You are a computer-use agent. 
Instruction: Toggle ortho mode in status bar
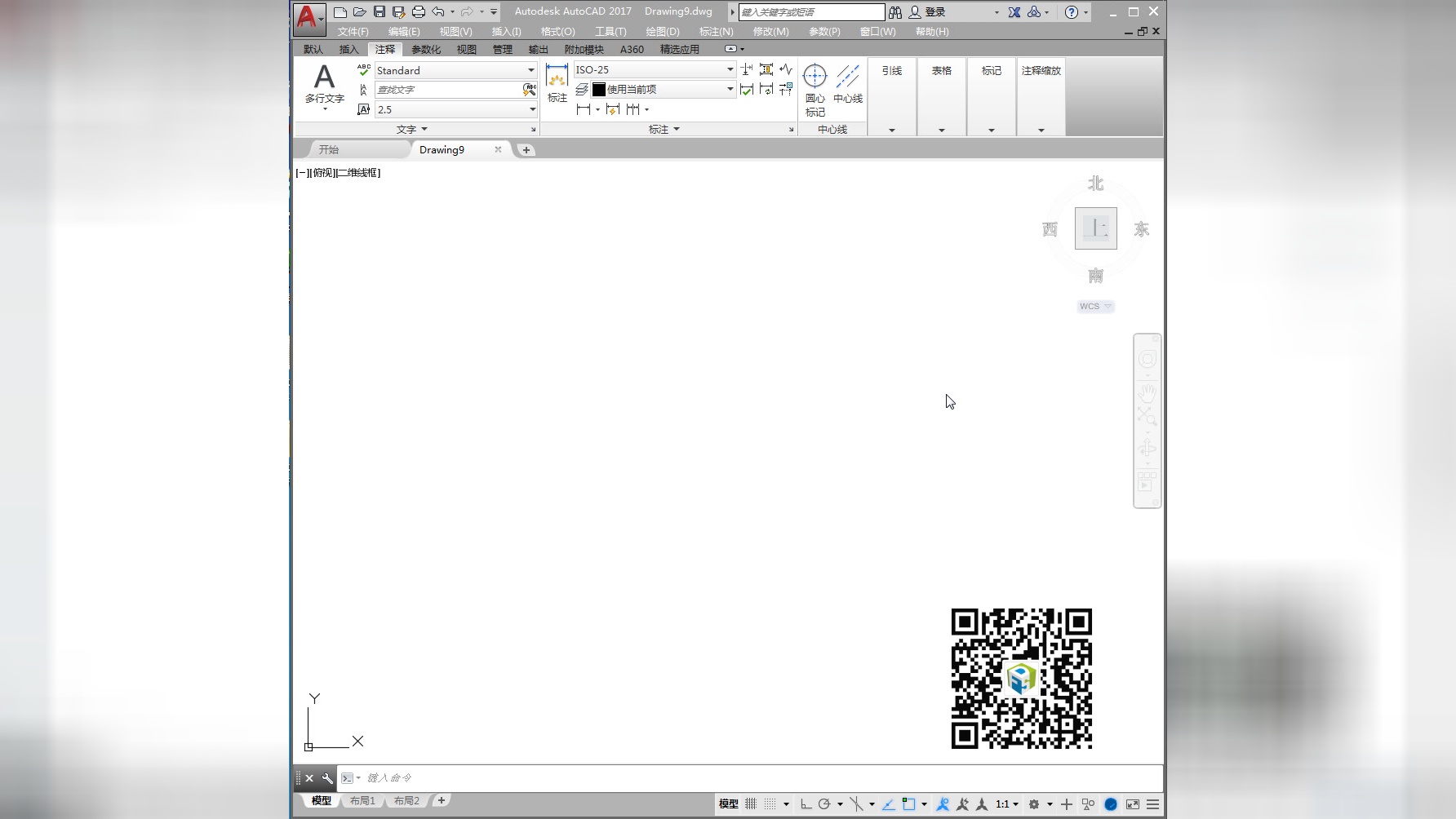[806, 804]
